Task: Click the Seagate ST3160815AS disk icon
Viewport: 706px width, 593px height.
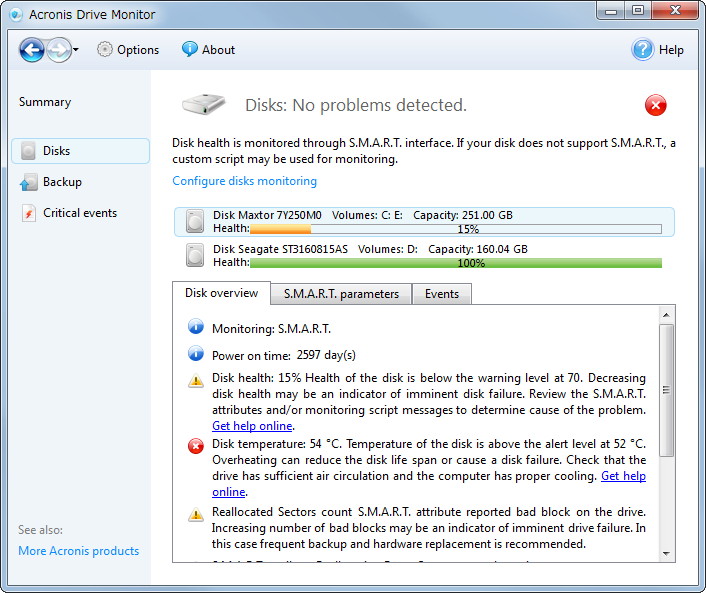Action: pos(195,255)
